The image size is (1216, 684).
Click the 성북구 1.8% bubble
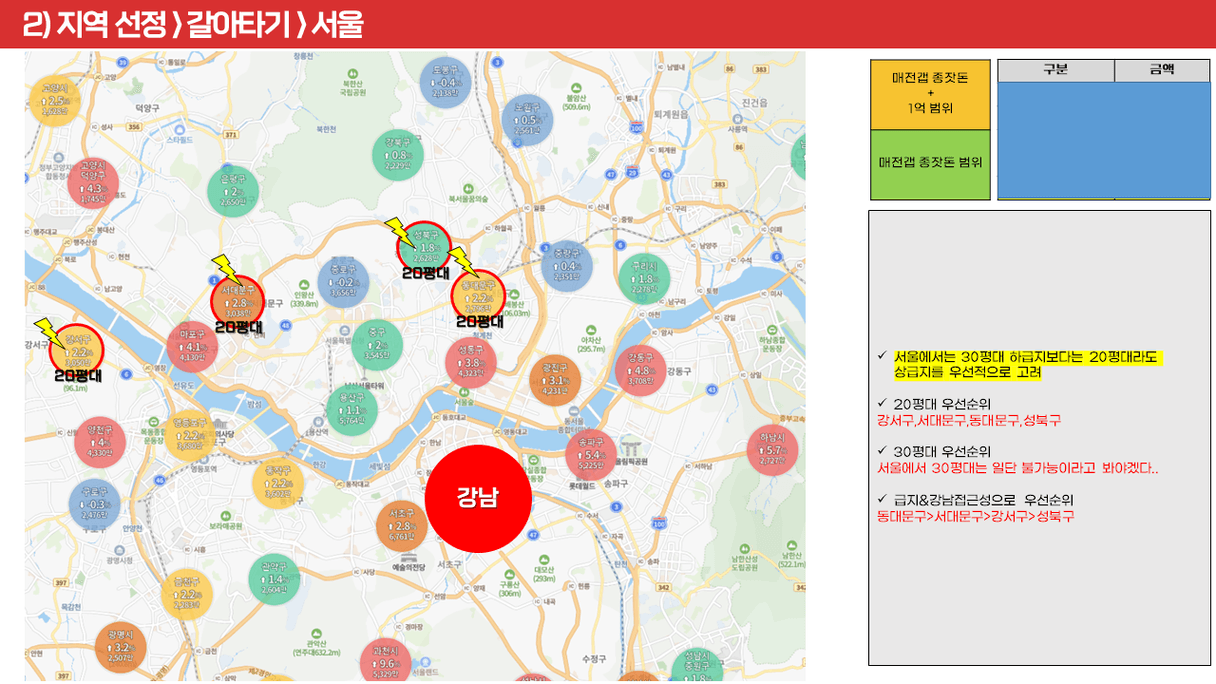pyautogui.click(x=426, y=247)
